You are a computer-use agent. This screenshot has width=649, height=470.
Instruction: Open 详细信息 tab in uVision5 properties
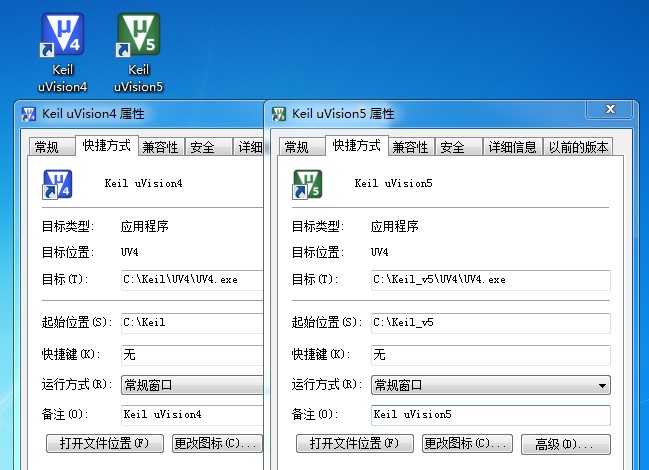pos(512,147)
